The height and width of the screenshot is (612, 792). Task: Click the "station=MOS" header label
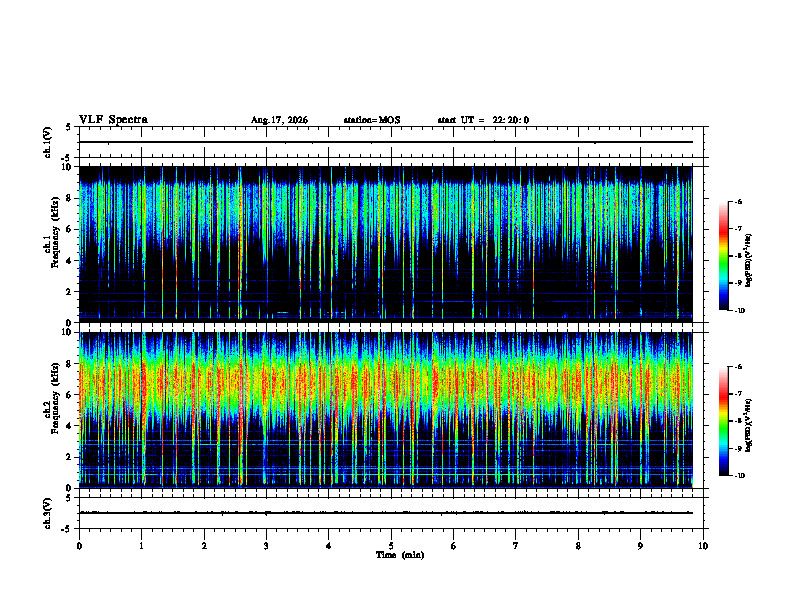click(x=372, y=120)
